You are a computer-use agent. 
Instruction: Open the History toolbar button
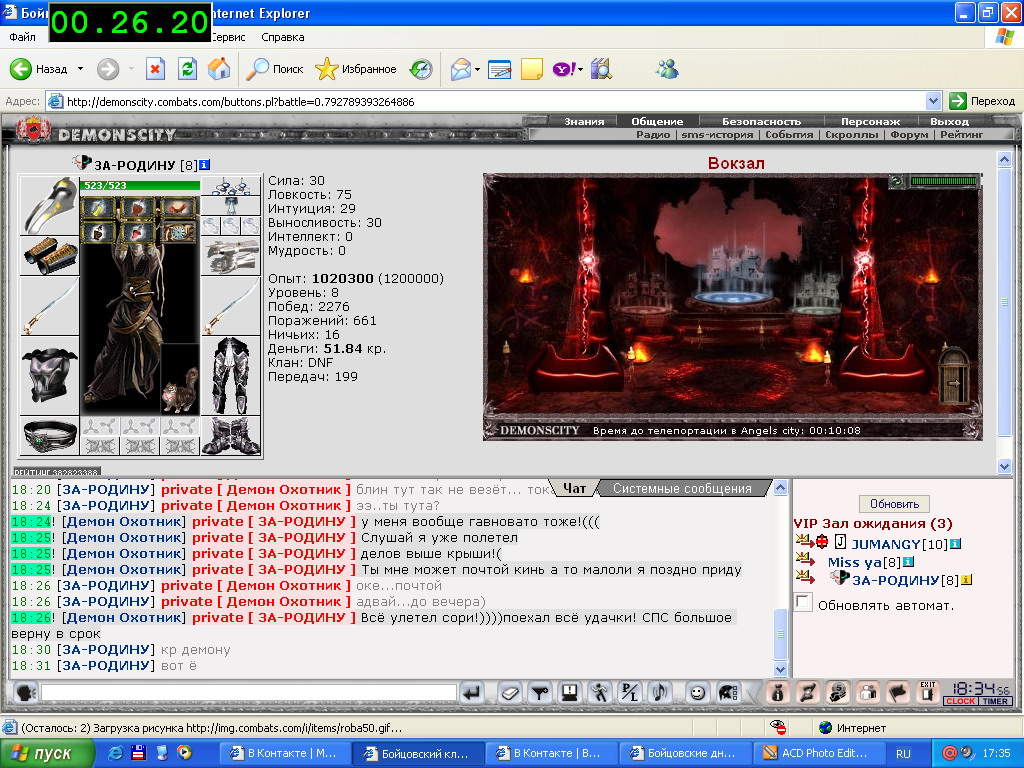coord(421,69)
